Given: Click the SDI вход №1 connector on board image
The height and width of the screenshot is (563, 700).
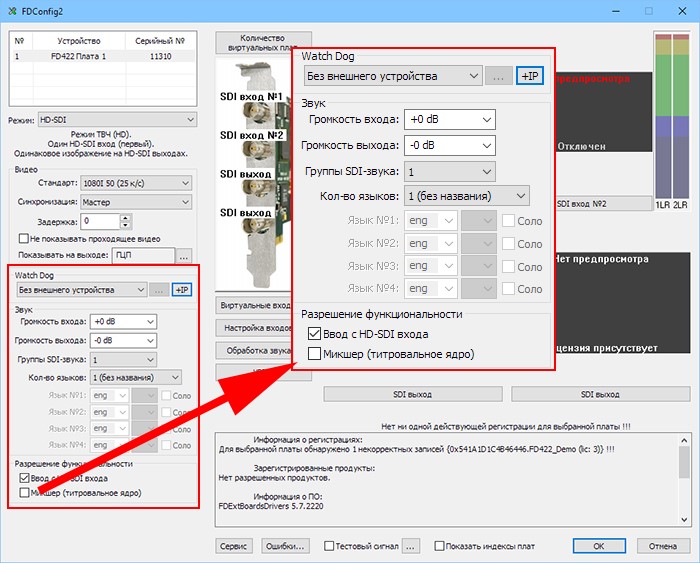Looking at the screenshot, I should coord(258,113).
